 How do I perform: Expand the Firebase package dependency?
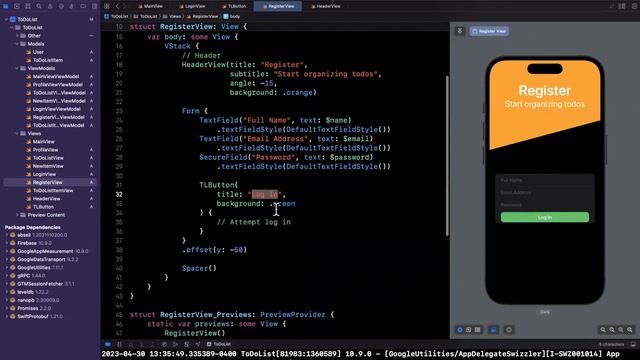(7, 243)
